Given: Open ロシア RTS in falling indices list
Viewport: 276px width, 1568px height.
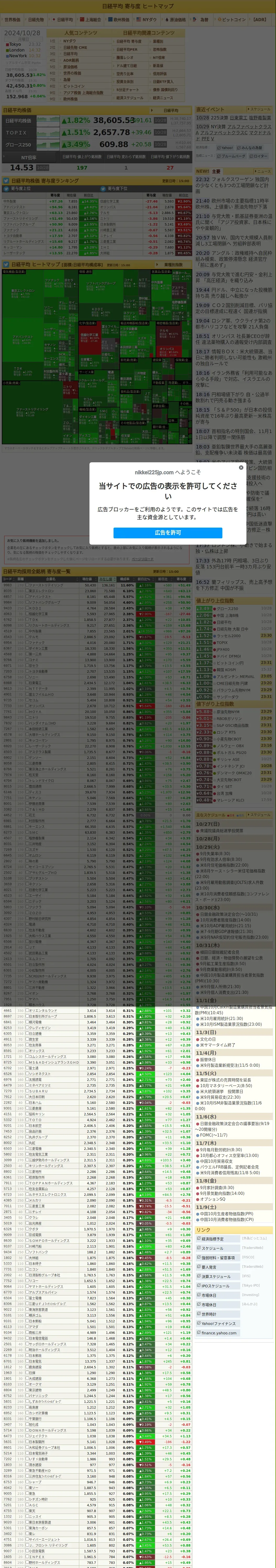Looking at the screenshot, I should tap(226, 732).
